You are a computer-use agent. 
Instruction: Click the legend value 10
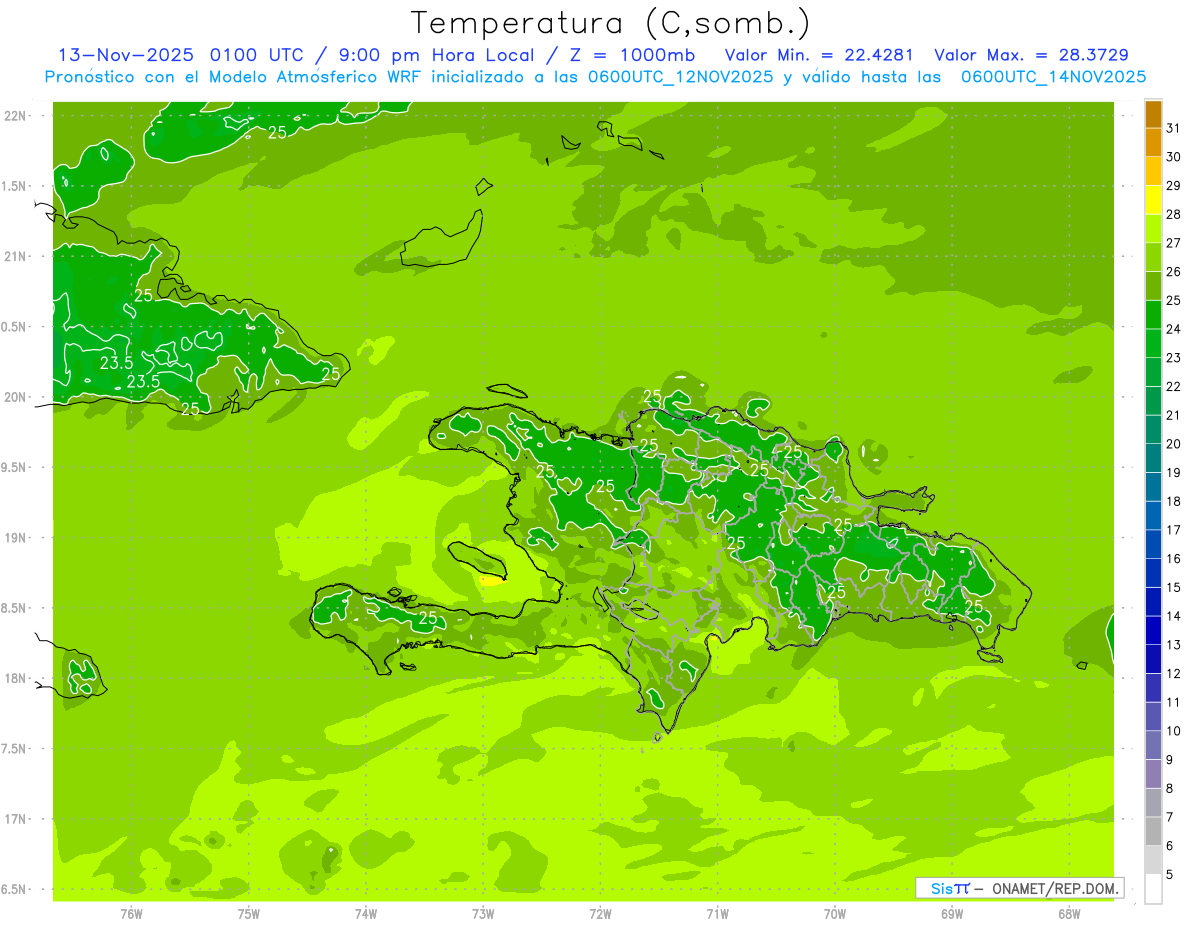tap(1174, 731)
